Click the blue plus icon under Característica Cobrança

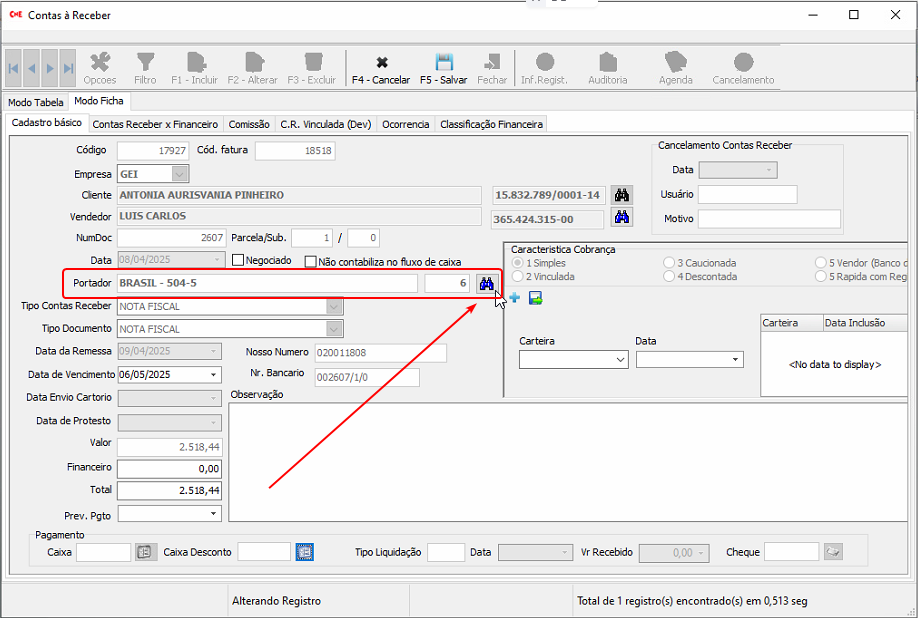514,298
